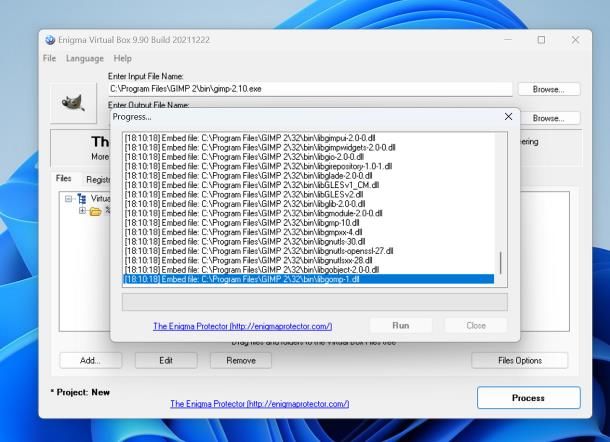
Task: Select log line for libgnutlsxx-28.dll
Action: click(308, 260)
